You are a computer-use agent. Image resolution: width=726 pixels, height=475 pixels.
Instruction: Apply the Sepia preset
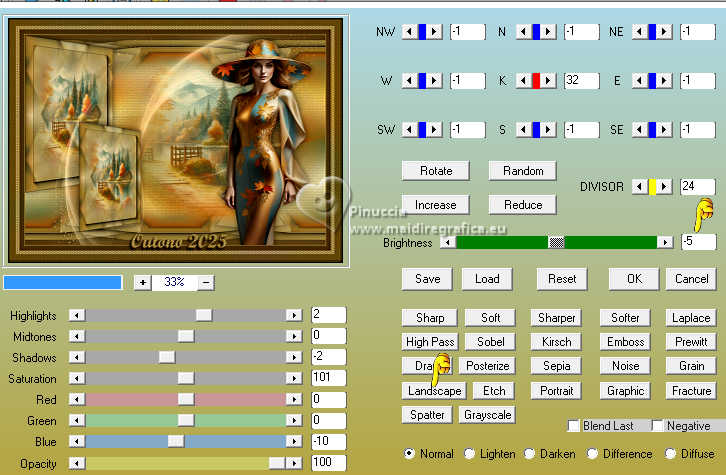(x=556, y=366)
